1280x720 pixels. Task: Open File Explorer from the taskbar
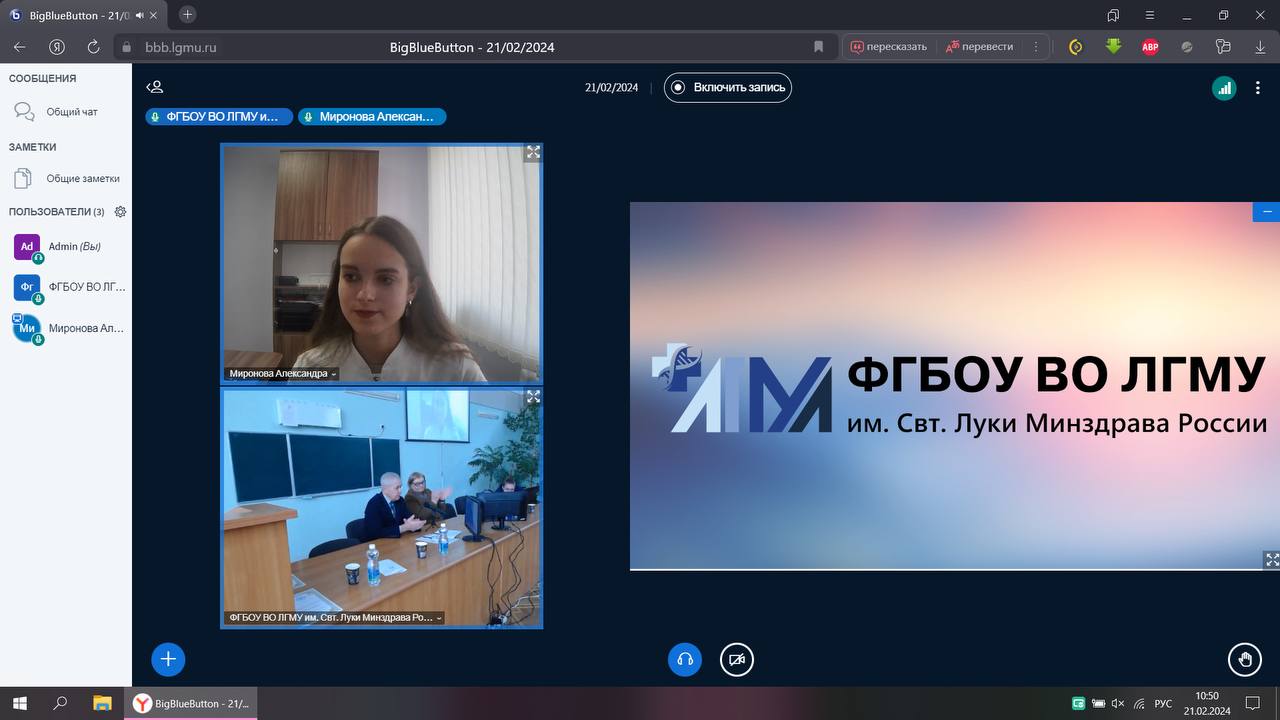pos(102,703)
